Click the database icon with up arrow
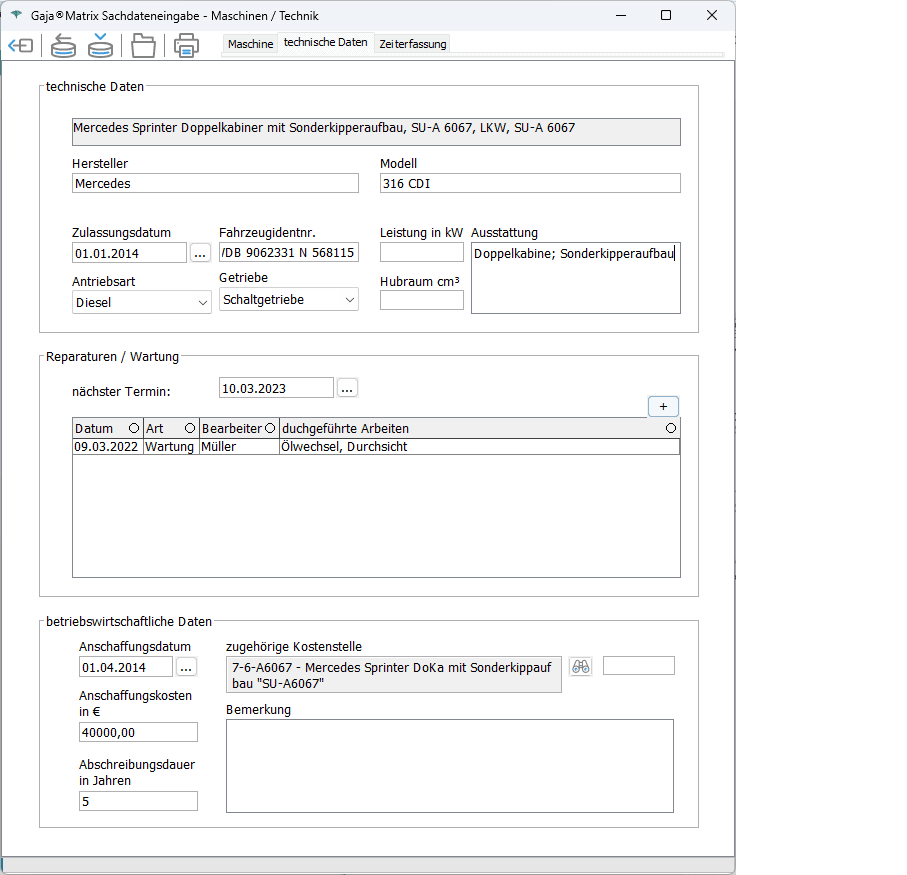This screenshot has width=907, height=875. pos(63,46)
